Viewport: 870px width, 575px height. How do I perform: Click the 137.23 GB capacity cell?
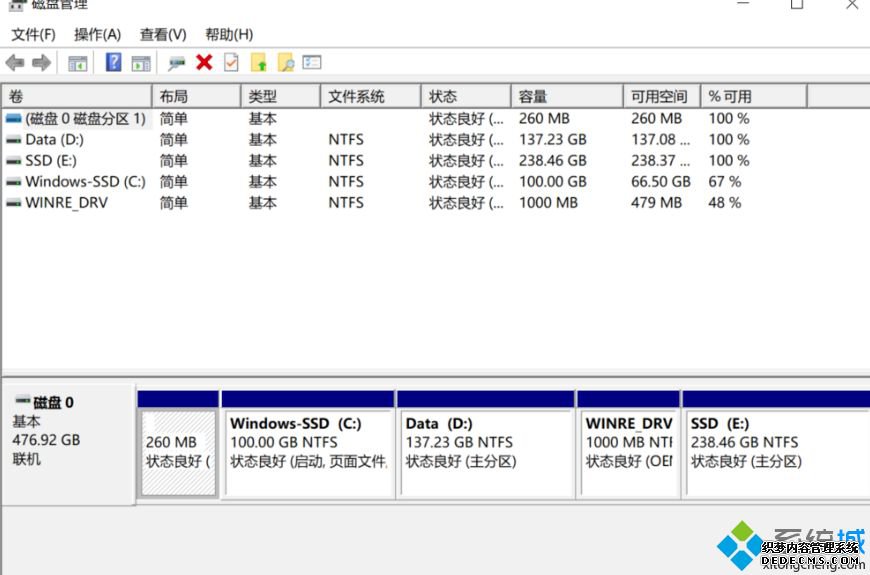[x=553, y=140]
